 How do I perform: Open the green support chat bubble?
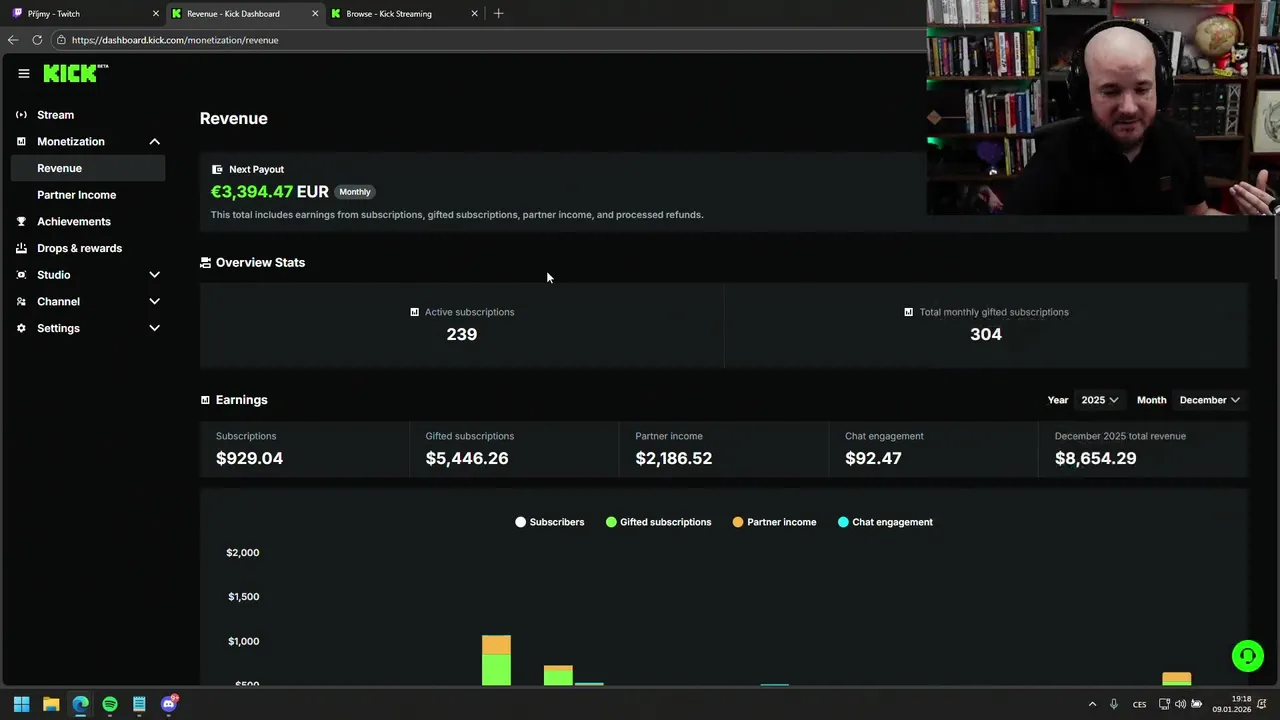1247,656
